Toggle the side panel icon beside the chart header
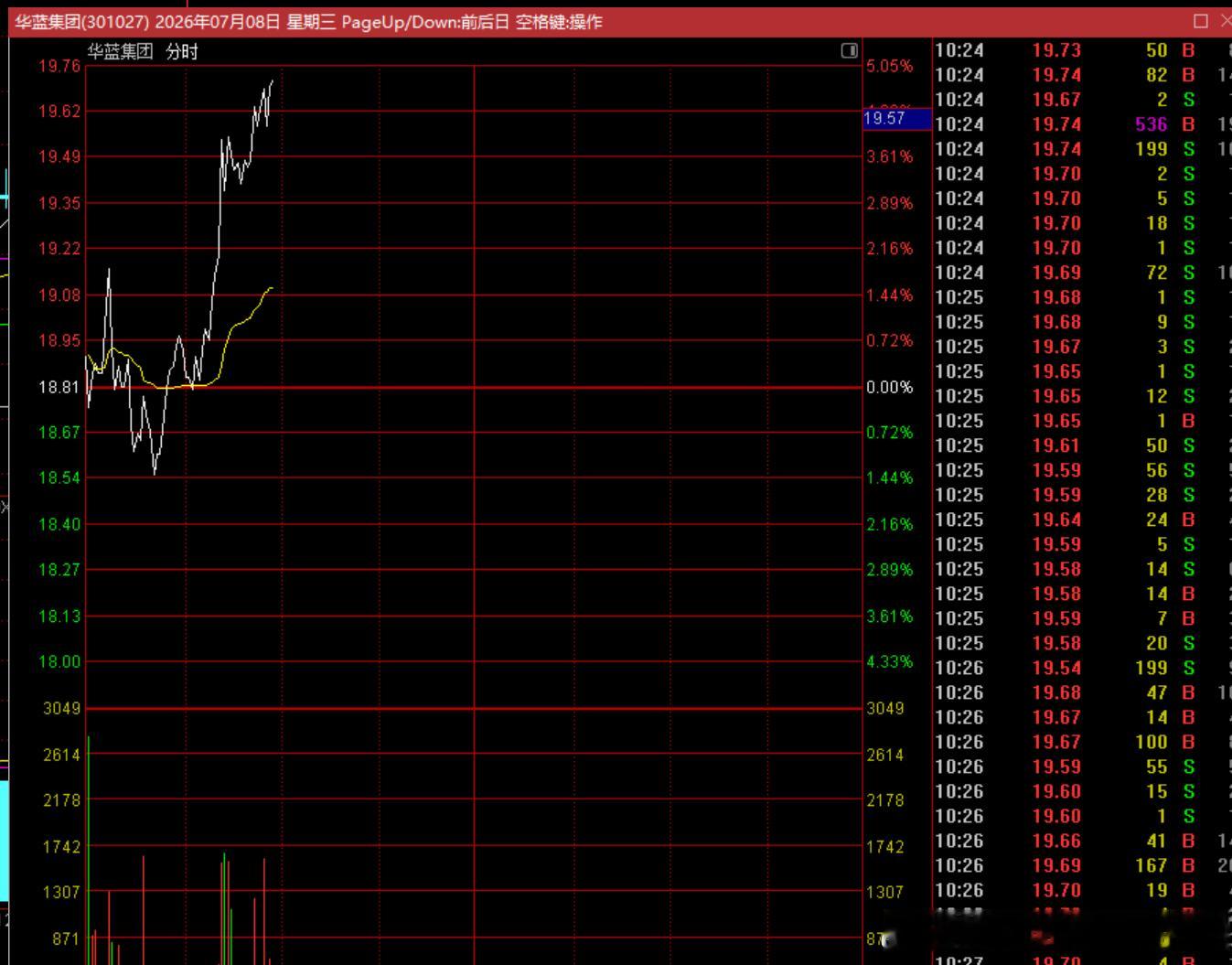The image size is (1232, 965). (x=849, y=50)
